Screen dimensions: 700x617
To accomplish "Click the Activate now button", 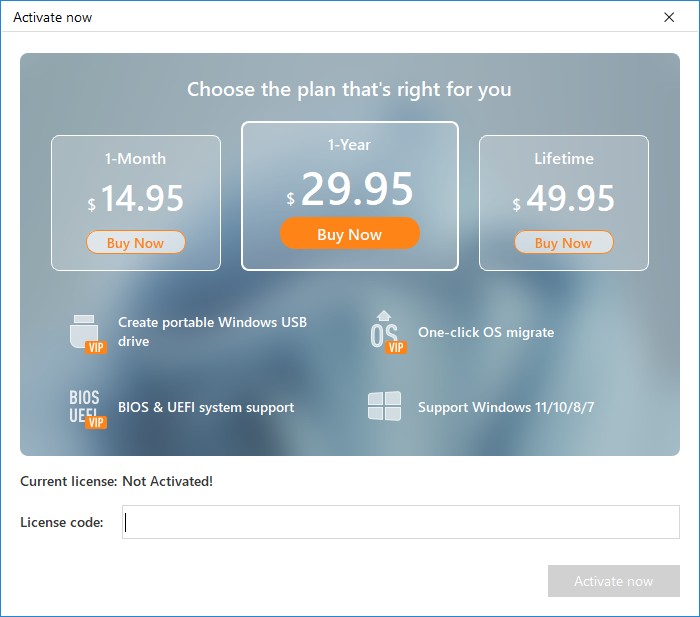I will tap(614, 581).
